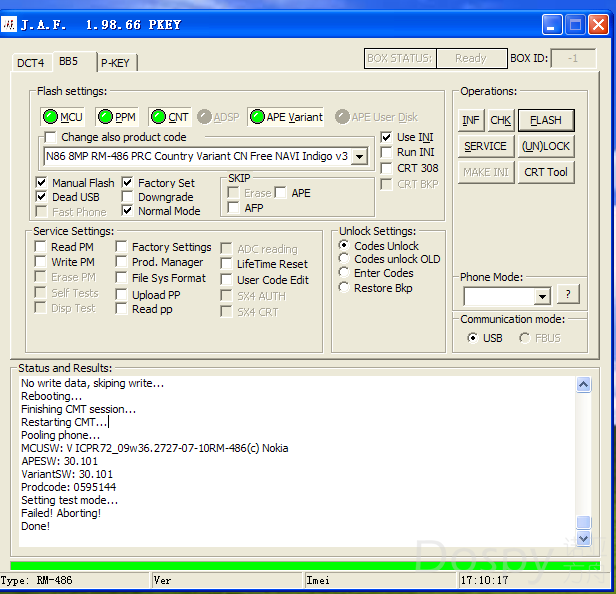
Task: Enable the Upload PP checkbox
Action: point(121,295)
